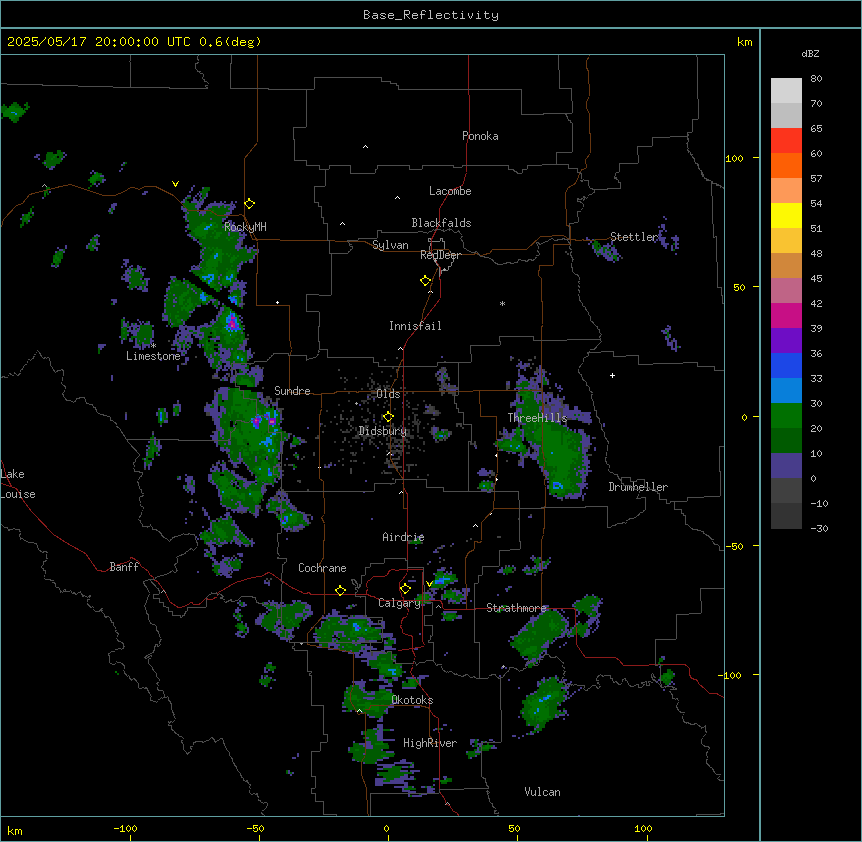Click the Calgary city label
This screenshot has width=862, height=842.
[399, 603]
